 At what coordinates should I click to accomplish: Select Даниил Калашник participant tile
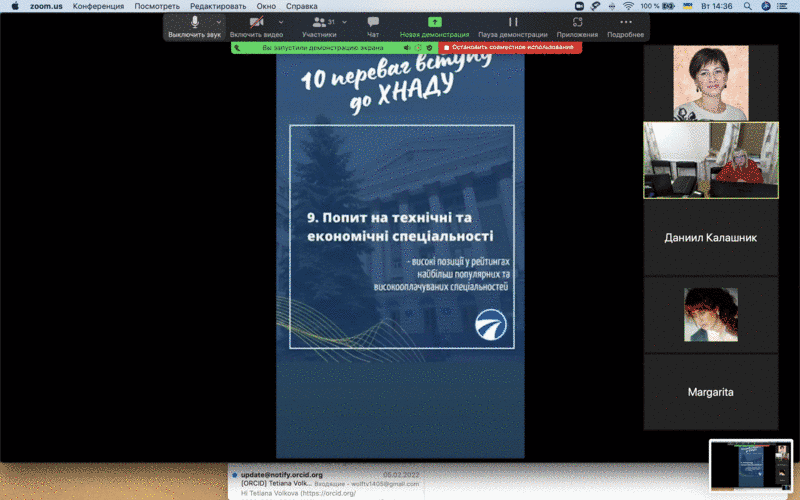[711, 238]
